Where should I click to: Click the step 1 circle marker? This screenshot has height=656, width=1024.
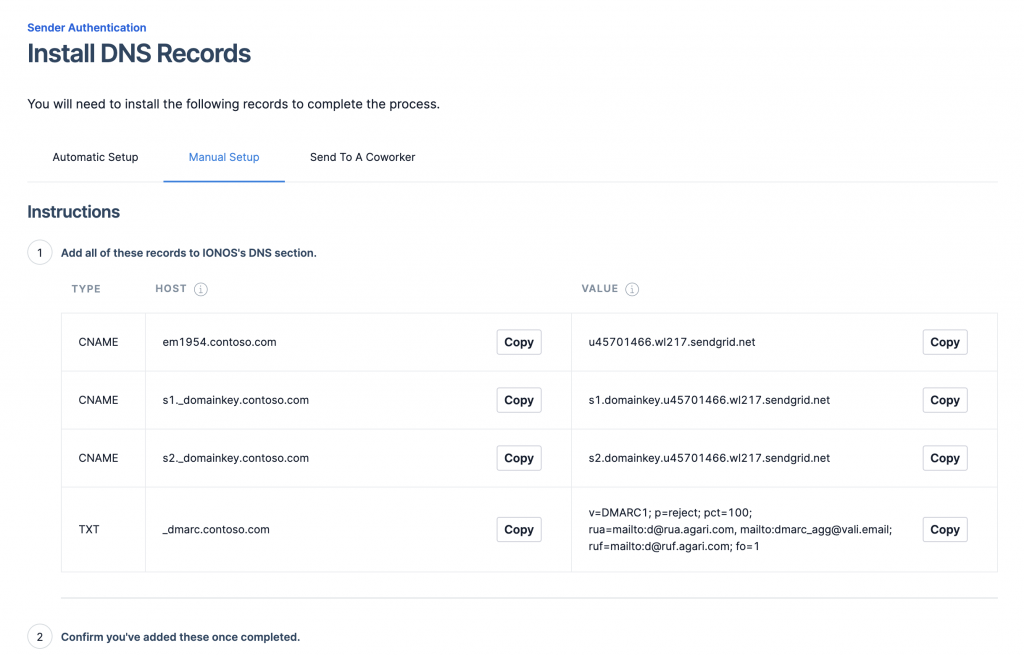(x=39, y=253)
